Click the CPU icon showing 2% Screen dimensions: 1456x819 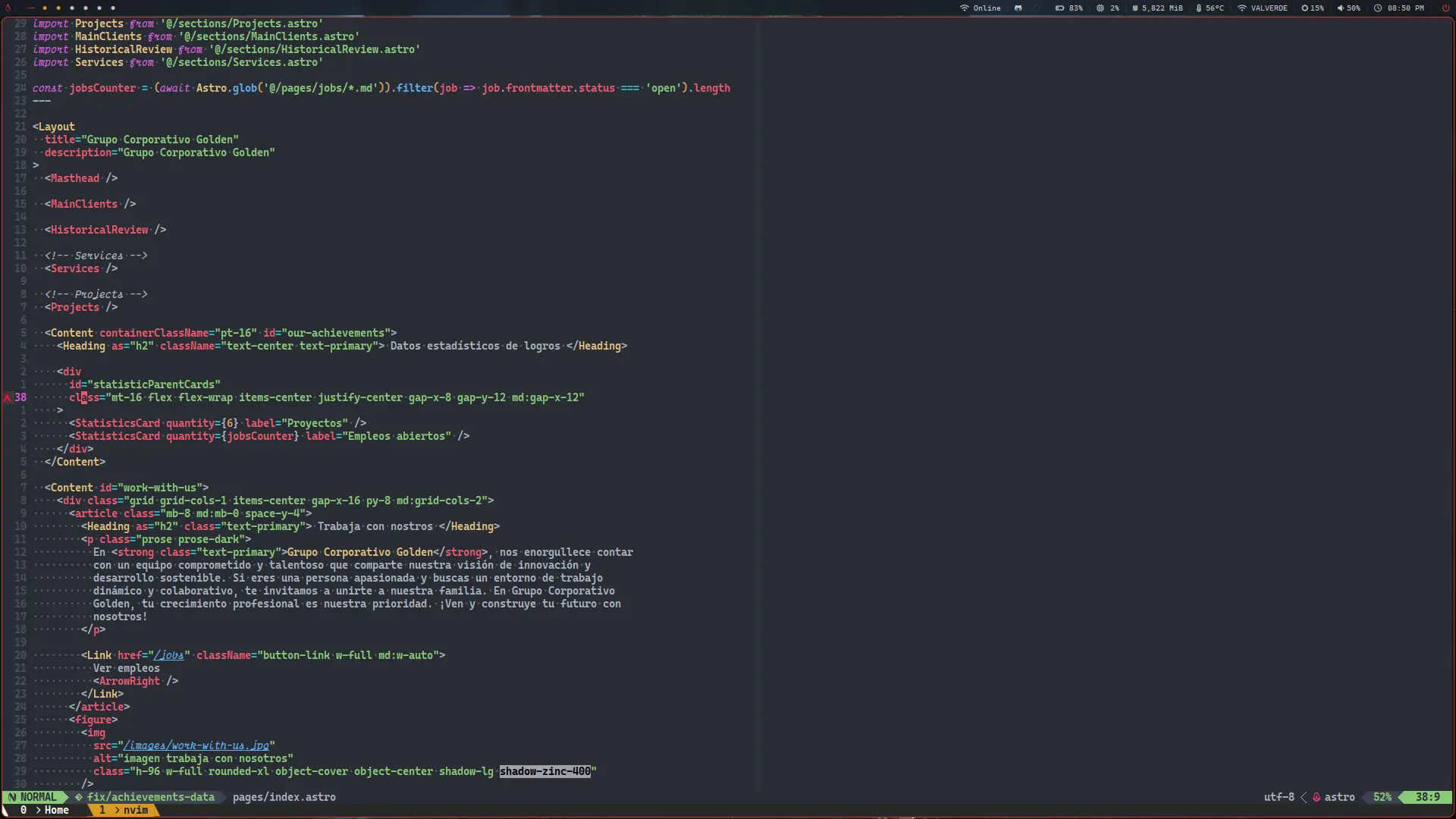[x=1100, y=8]
